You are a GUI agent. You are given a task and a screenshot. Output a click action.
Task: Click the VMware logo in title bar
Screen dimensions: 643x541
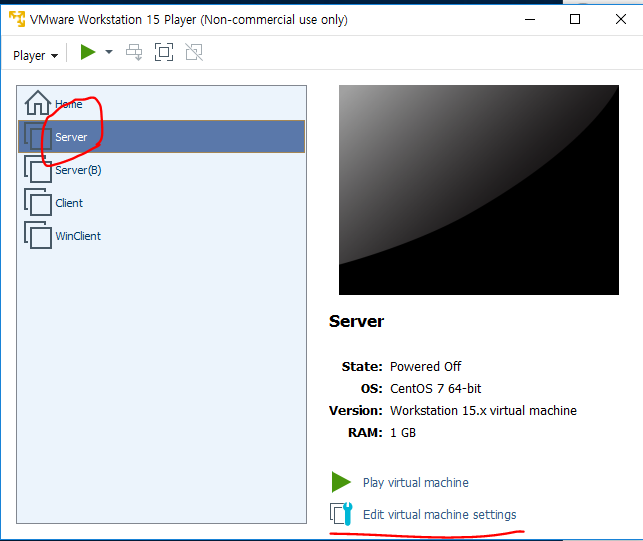click(x=17, y=19)
